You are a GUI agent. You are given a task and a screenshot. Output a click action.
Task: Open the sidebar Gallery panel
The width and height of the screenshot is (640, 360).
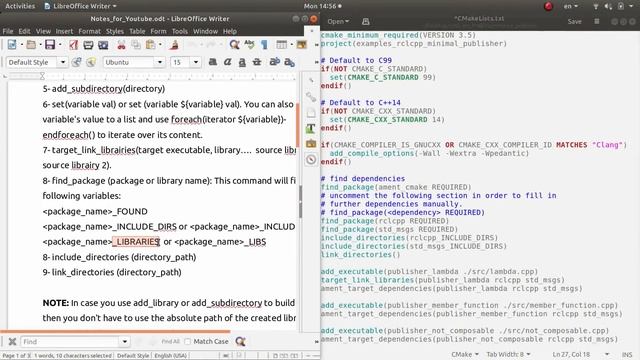pos(311,144)
